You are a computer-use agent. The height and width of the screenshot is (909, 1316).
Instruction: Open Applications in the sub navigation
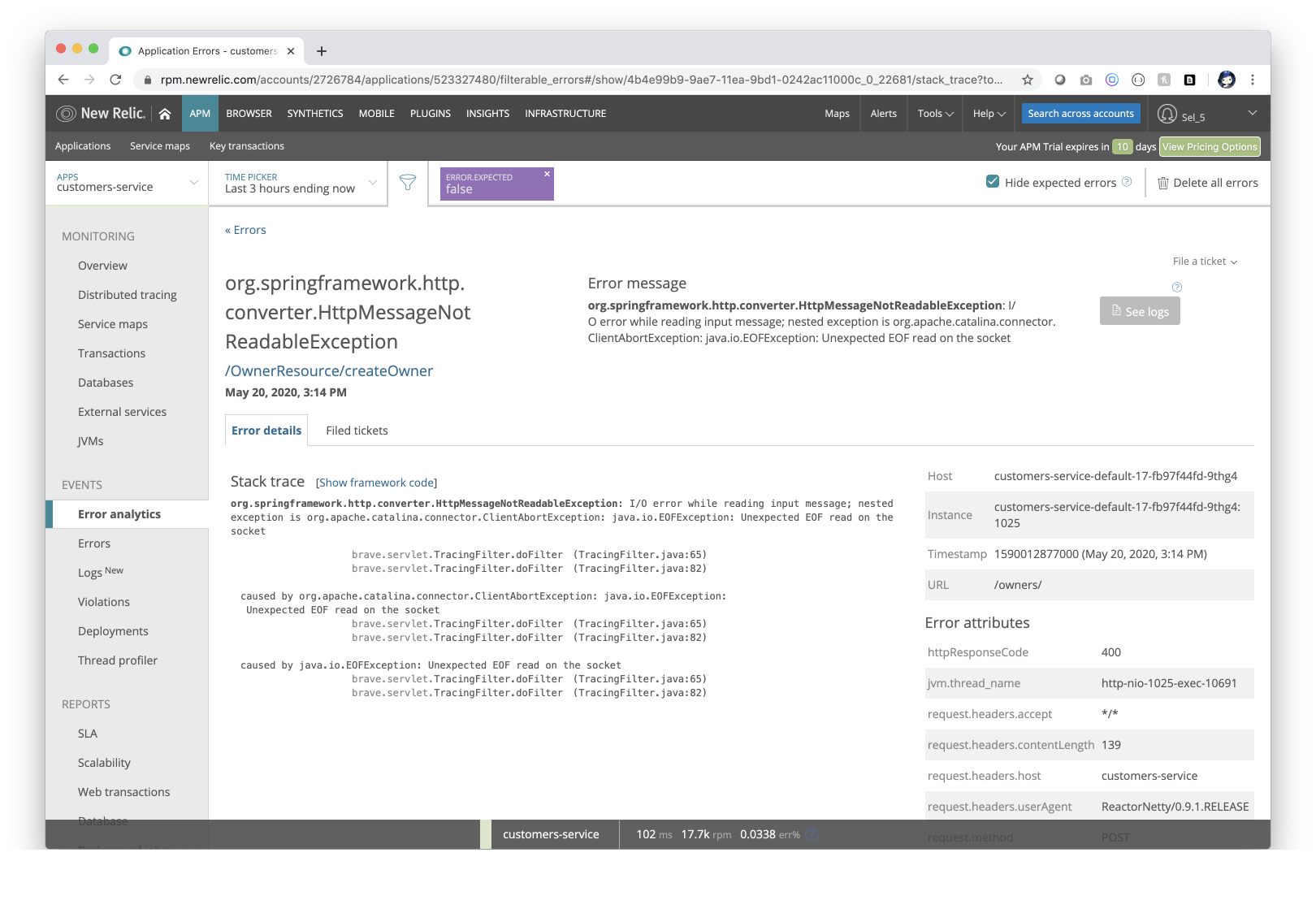click(x=83, y=146)
